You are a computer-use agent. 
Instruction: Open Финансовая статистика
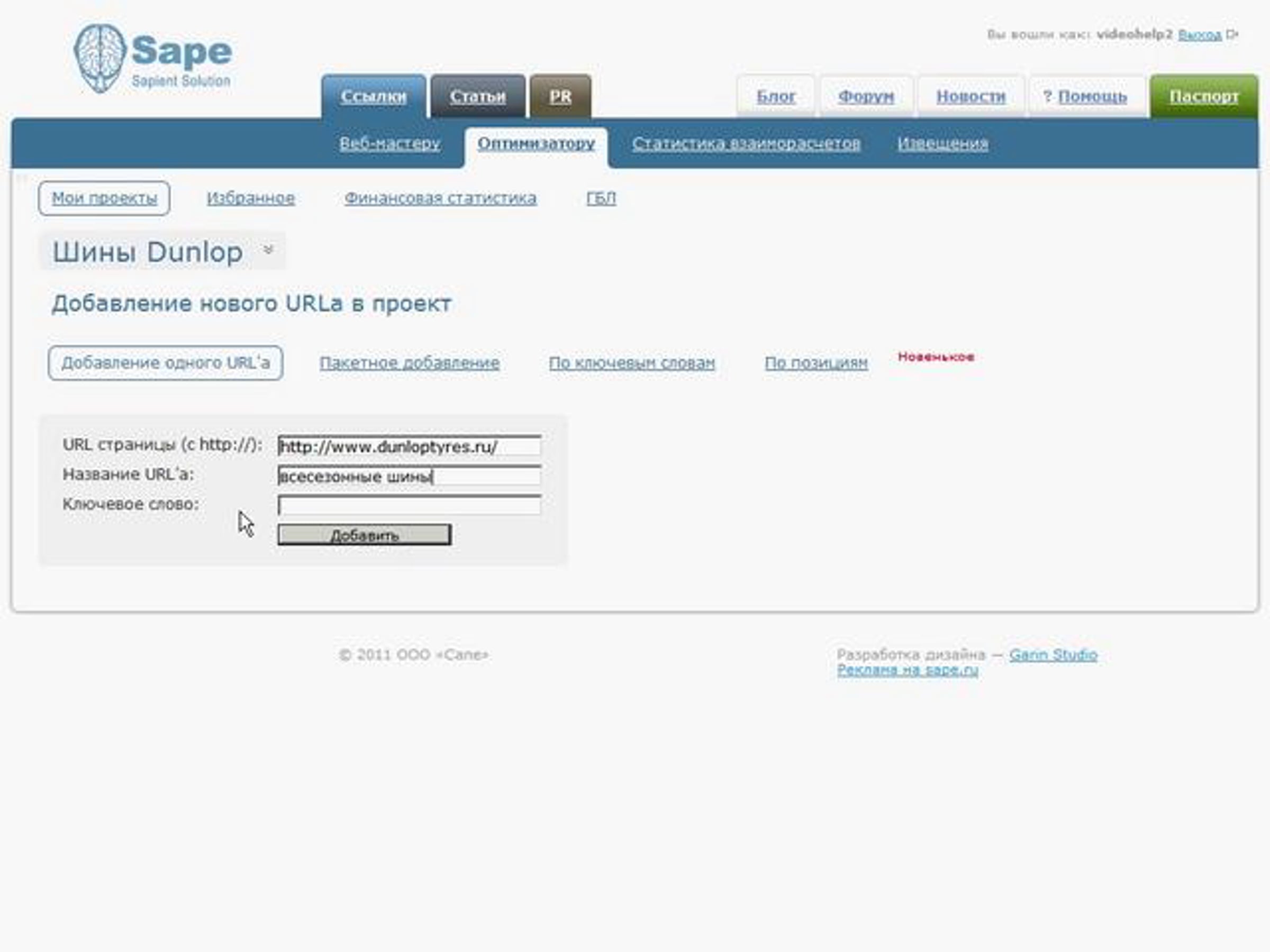pyautogui.click(x=440, y=198)
